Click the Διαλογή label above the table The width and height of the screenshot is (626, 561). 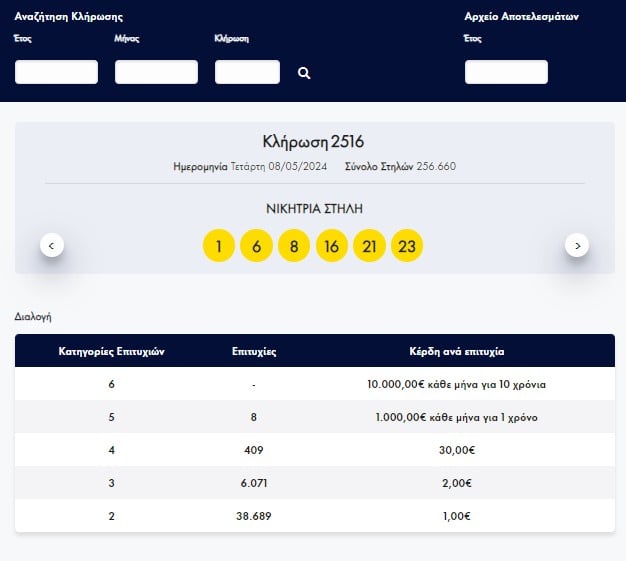coord(33,317)
